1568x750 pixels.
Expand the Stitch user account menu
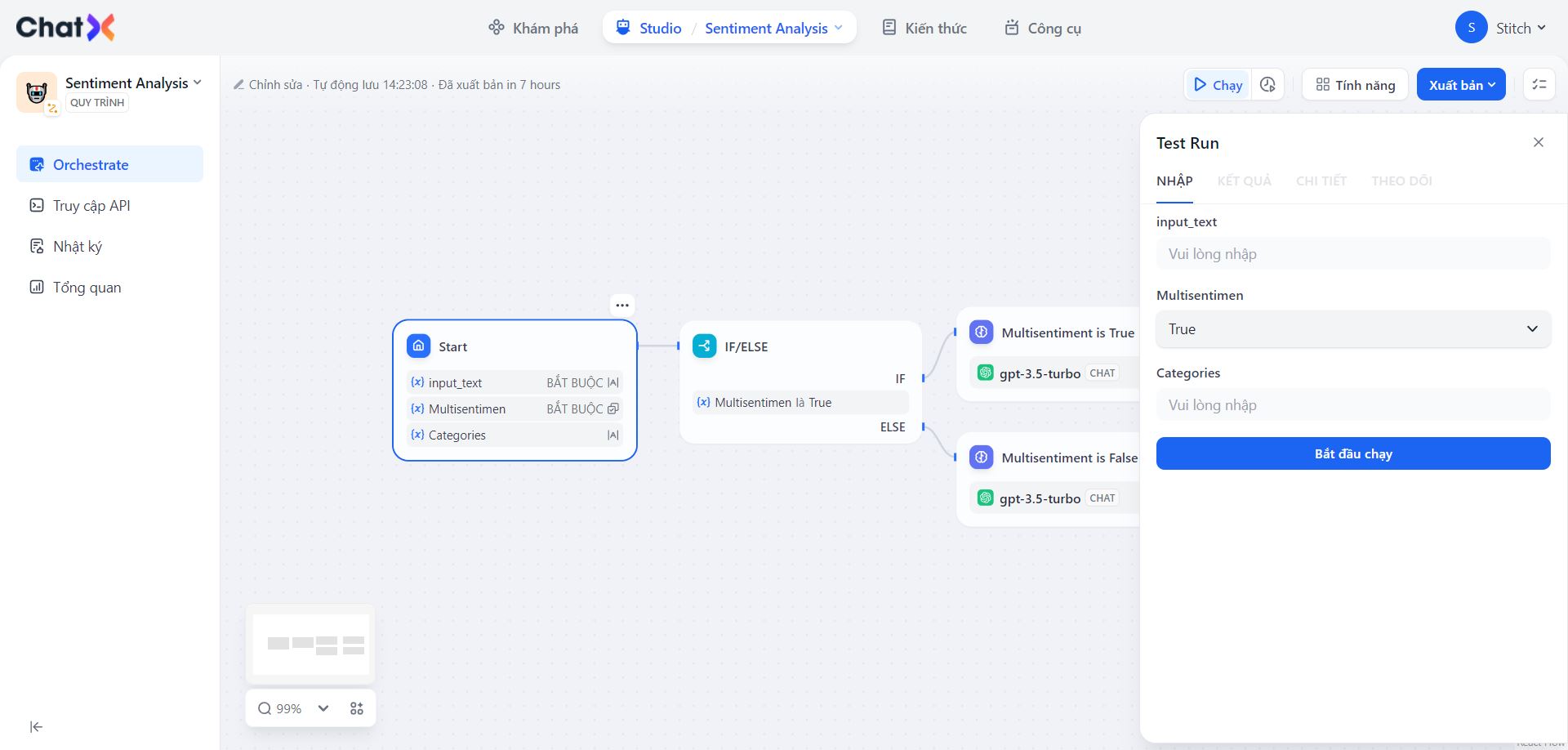click(x=1501, y=28)
